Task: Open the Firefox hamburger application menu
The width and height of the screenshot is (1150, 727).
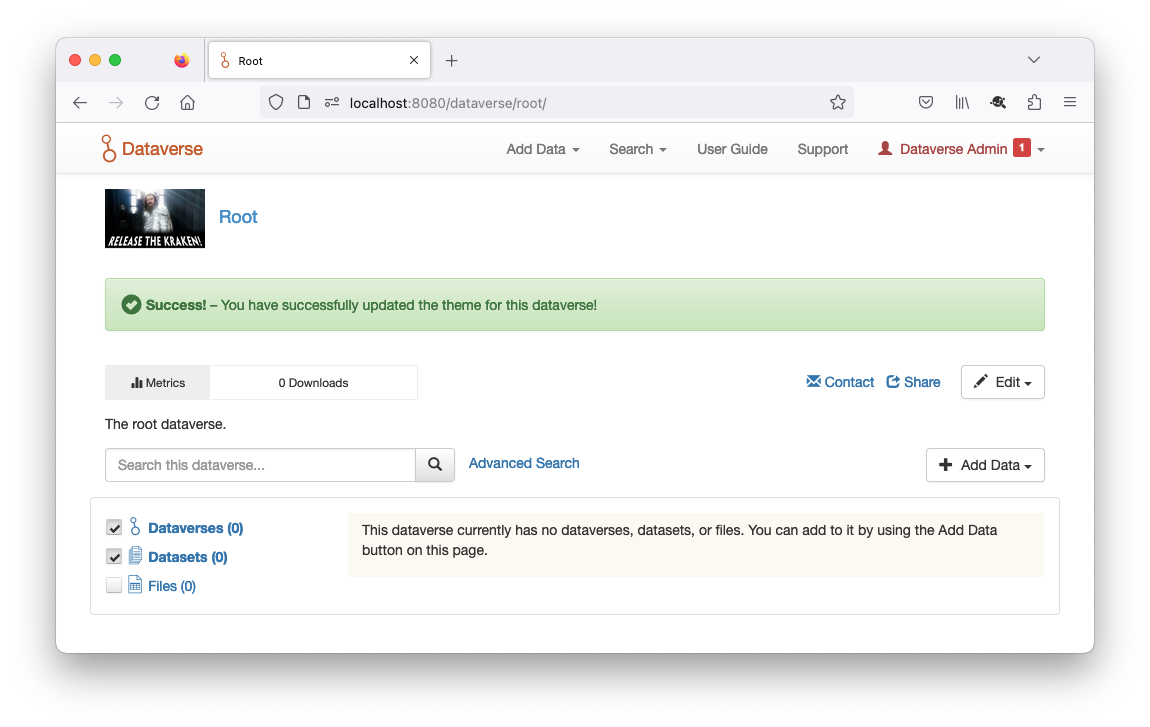Action: (x=1069, y=102)
